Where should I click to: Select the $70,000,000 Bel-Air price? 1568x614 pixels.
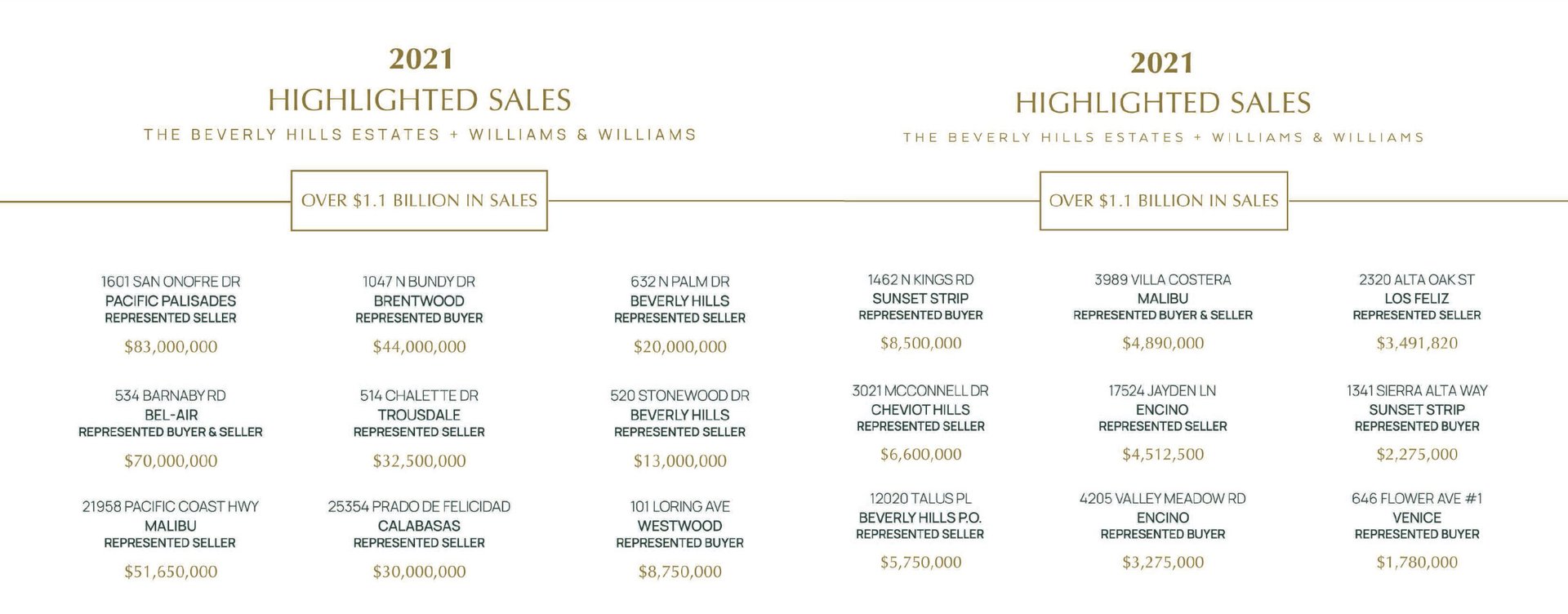click(x=171, y=461)
